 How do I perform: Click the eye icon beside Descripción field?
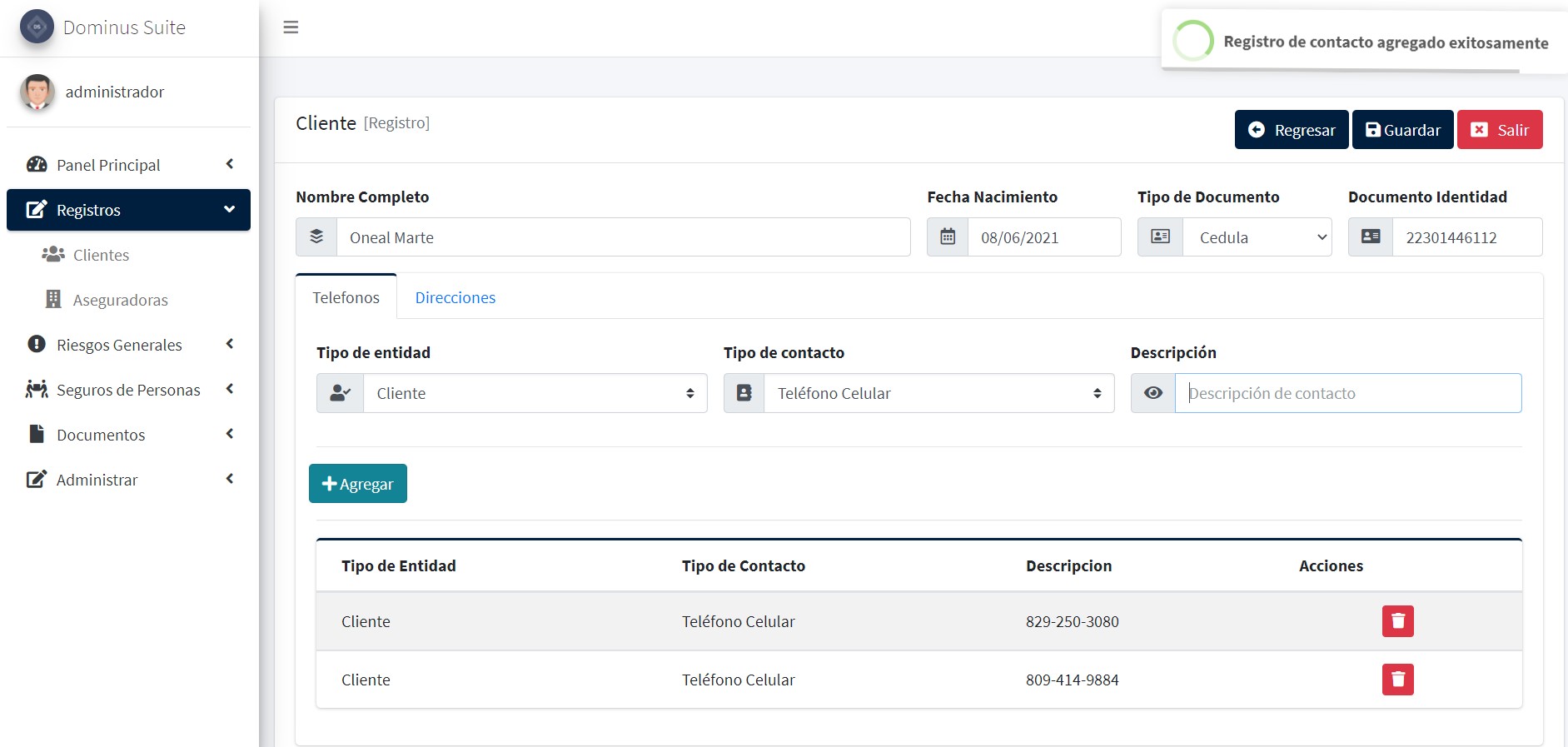click(x=1152, y=393)
